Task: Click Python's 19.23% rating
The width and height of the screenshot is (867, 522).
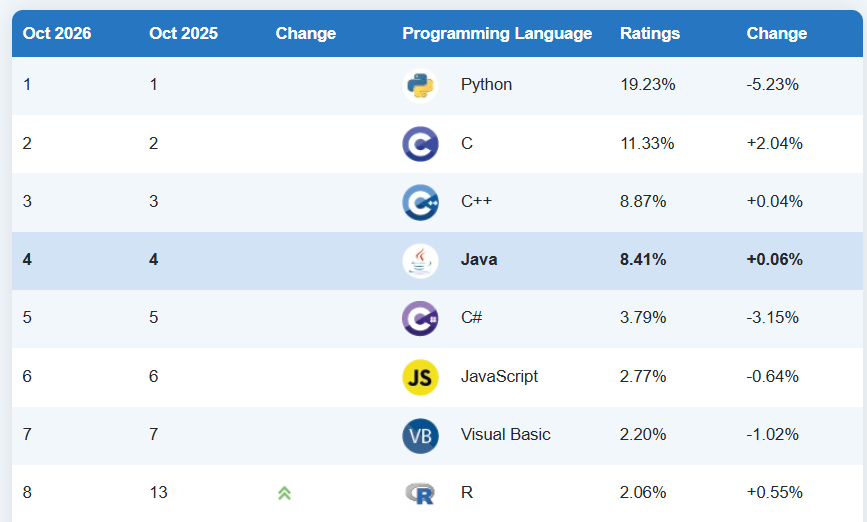Action: pos(647,85)
